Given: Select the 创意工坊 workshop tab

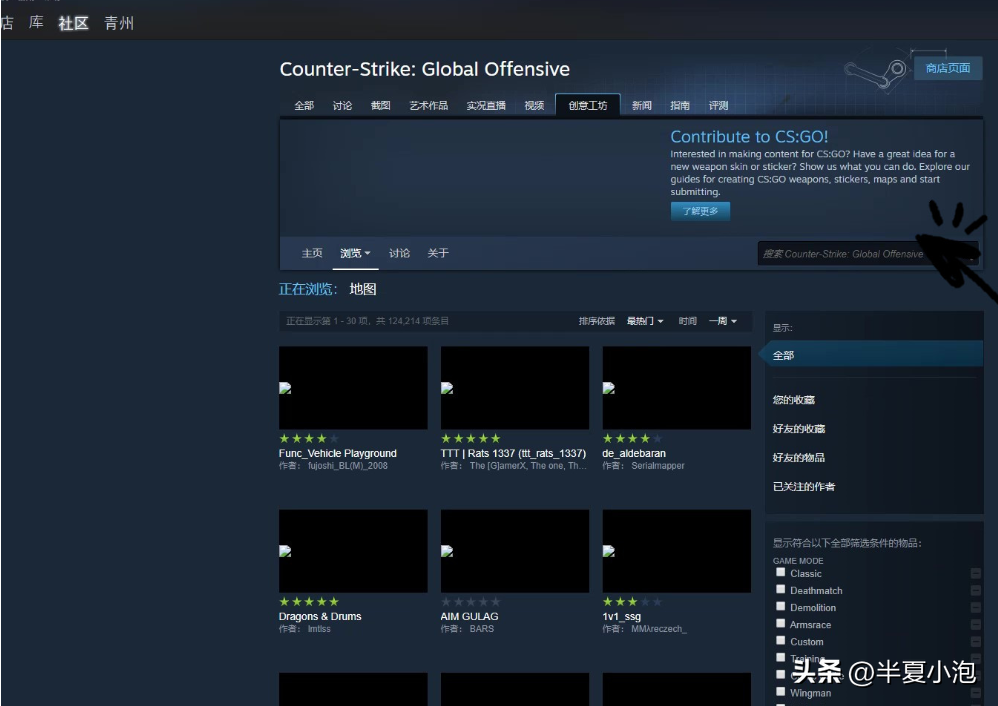Looking at the screenshot, I should (x=587, y=105).
